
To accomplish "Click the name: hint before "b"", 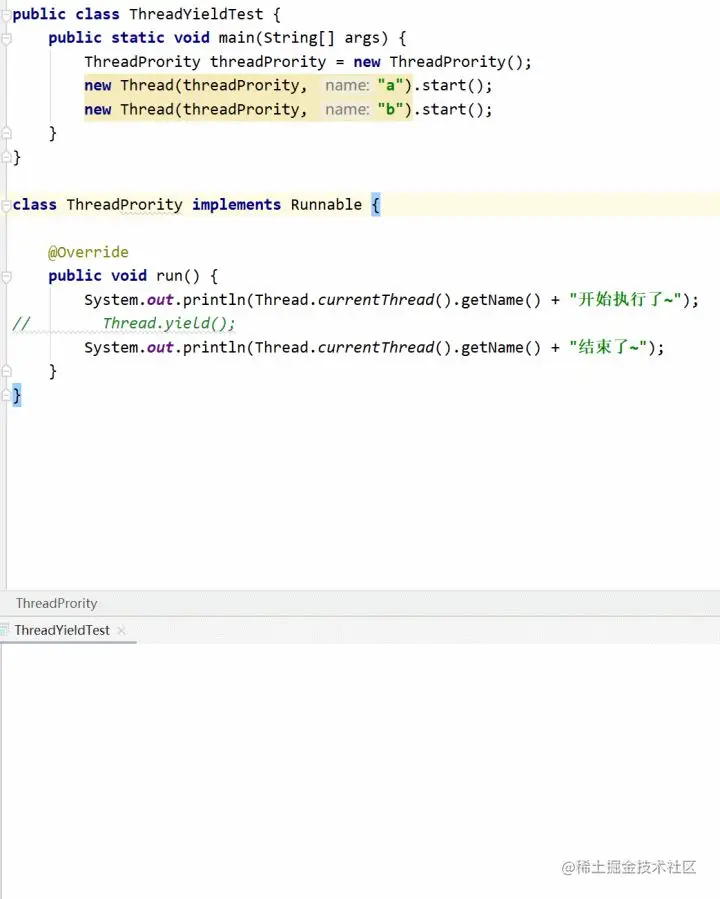I will pyautogui.click(x=347, y=110).
